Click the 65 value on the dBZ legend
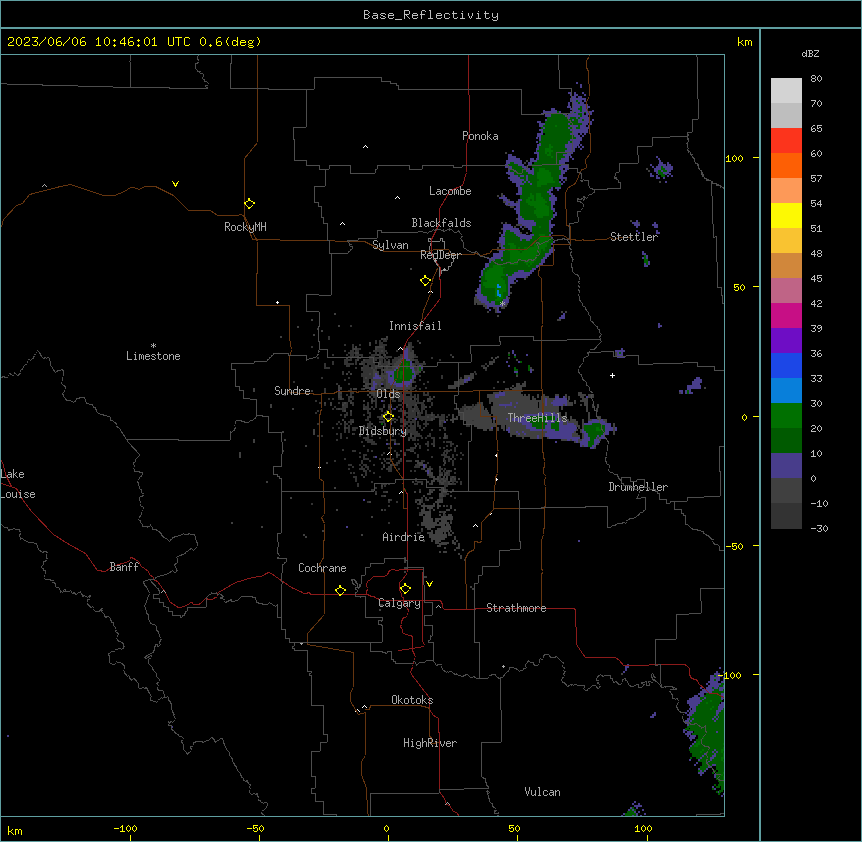Screen dimensions: 862x842 [816, 129]
